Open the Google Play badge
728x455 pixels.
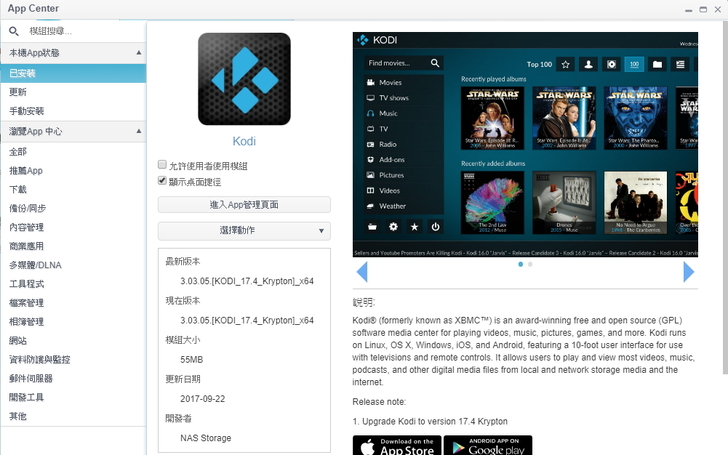[x=488, y=445]
